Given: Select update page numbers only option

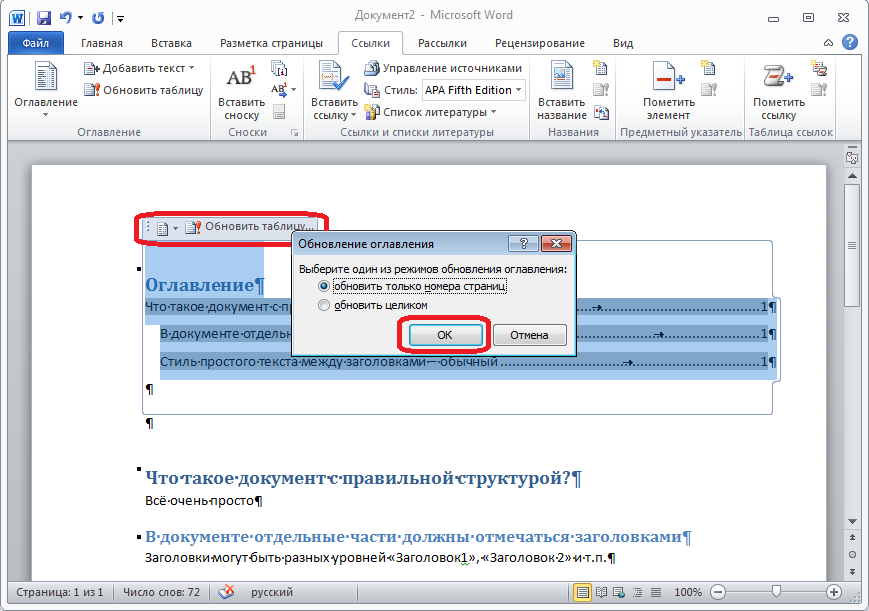Looking at the screenshot, I should coord(323,287).
